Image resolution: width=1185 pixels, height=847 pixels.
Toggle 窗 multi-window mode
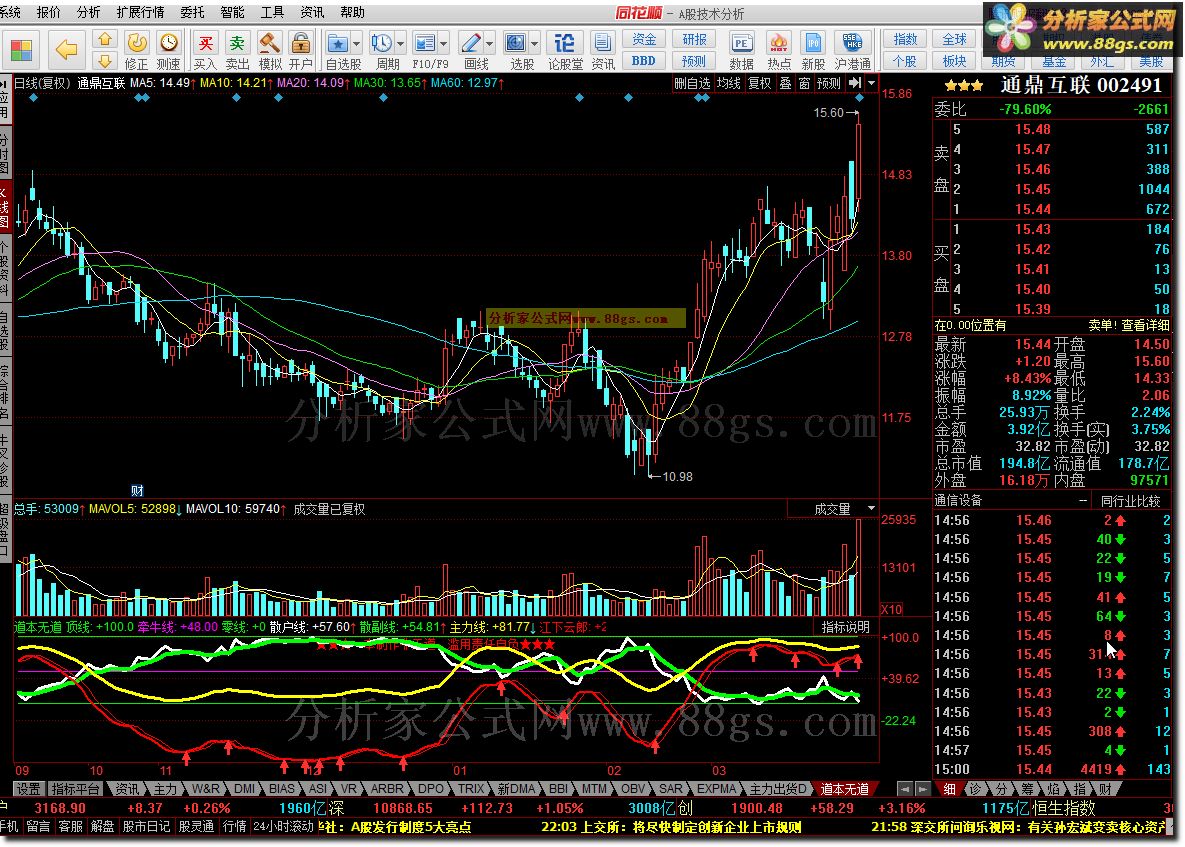coord(804,83)
